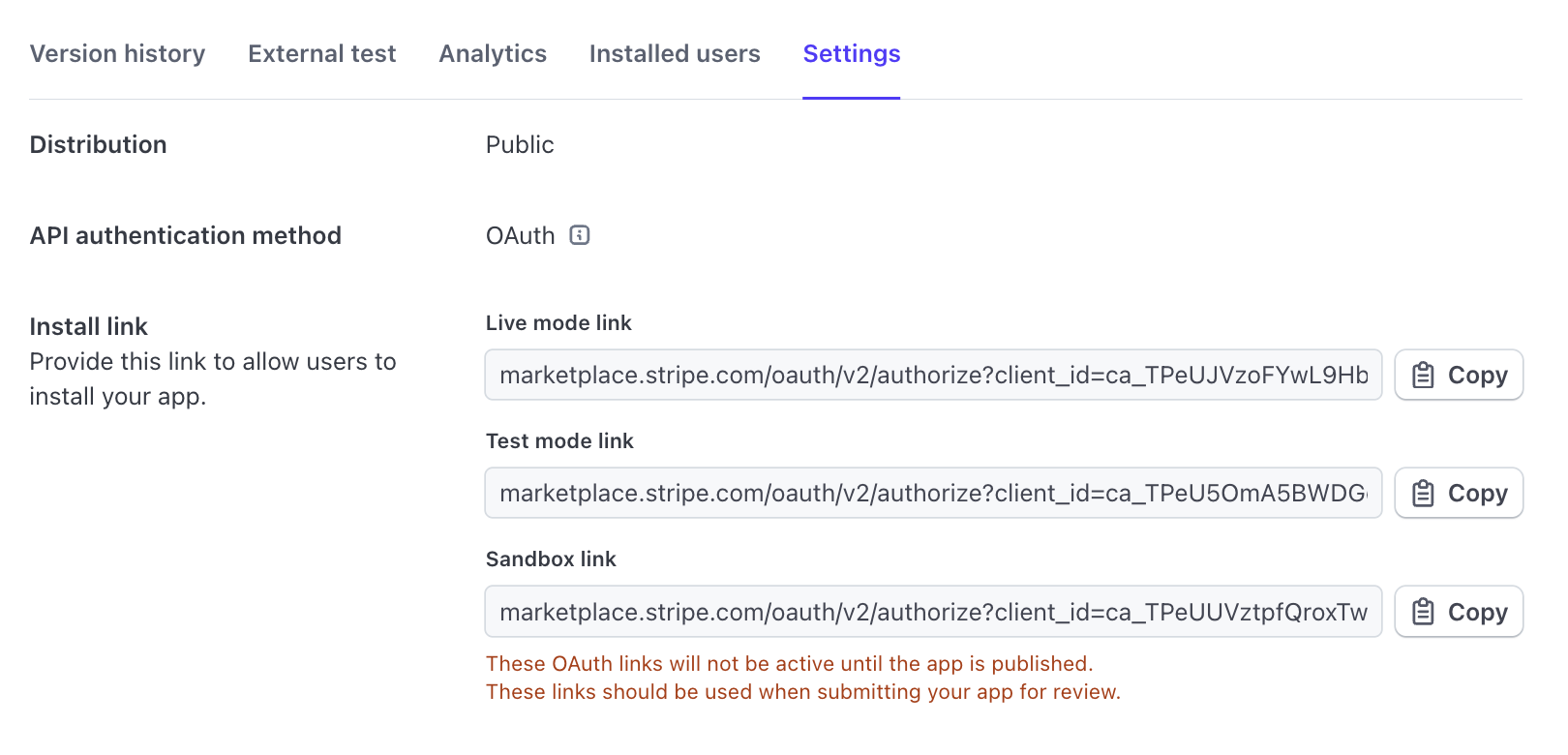Screen dimensions: 1568x755
Task: Click the Sandbox link field
Action: 933,612
